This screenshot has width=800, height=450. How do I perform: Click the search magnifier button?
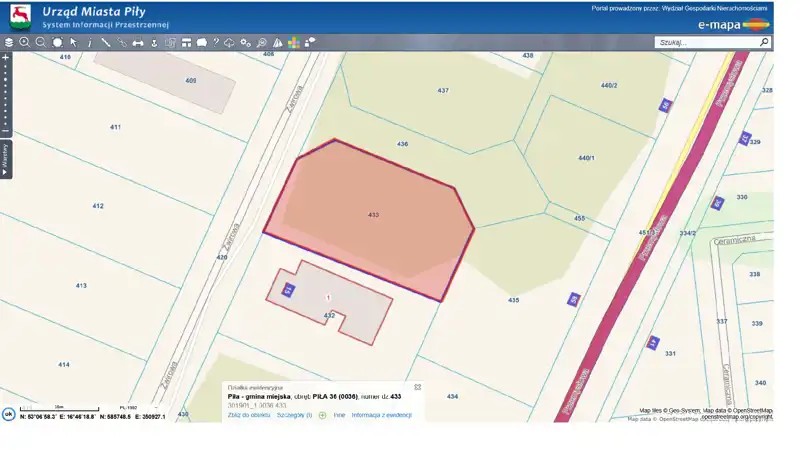(765, 43)
